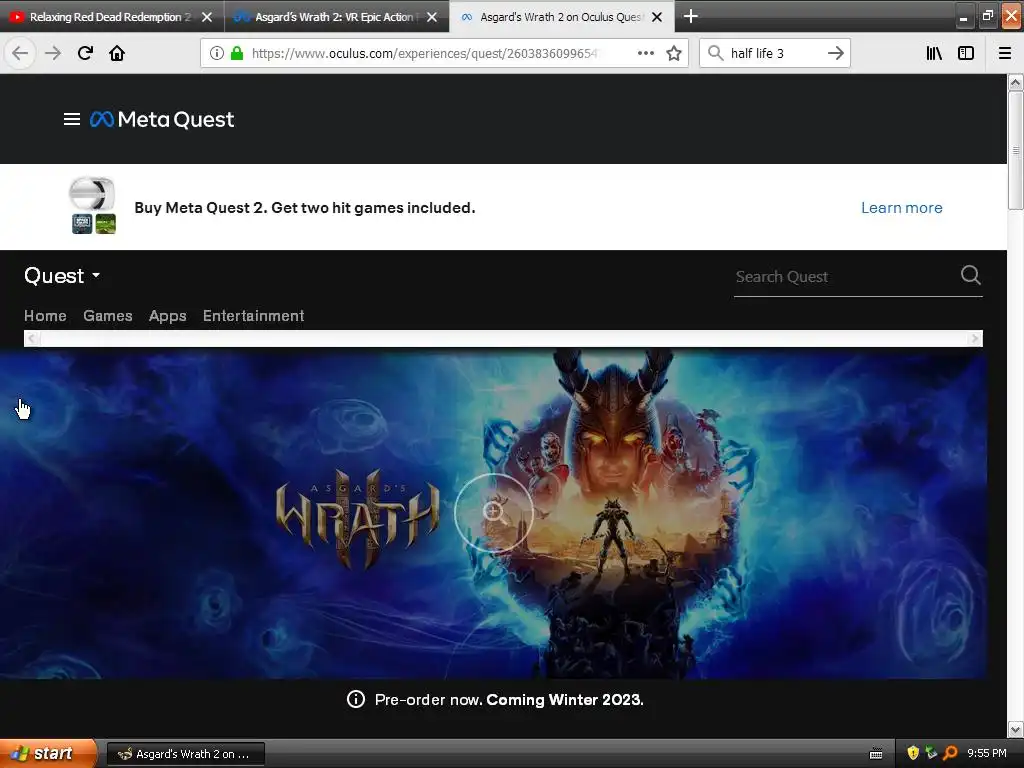
Task: Click 'Pre-order now. Coming Winter 2023.' text
Action: (x=509, y=699)
